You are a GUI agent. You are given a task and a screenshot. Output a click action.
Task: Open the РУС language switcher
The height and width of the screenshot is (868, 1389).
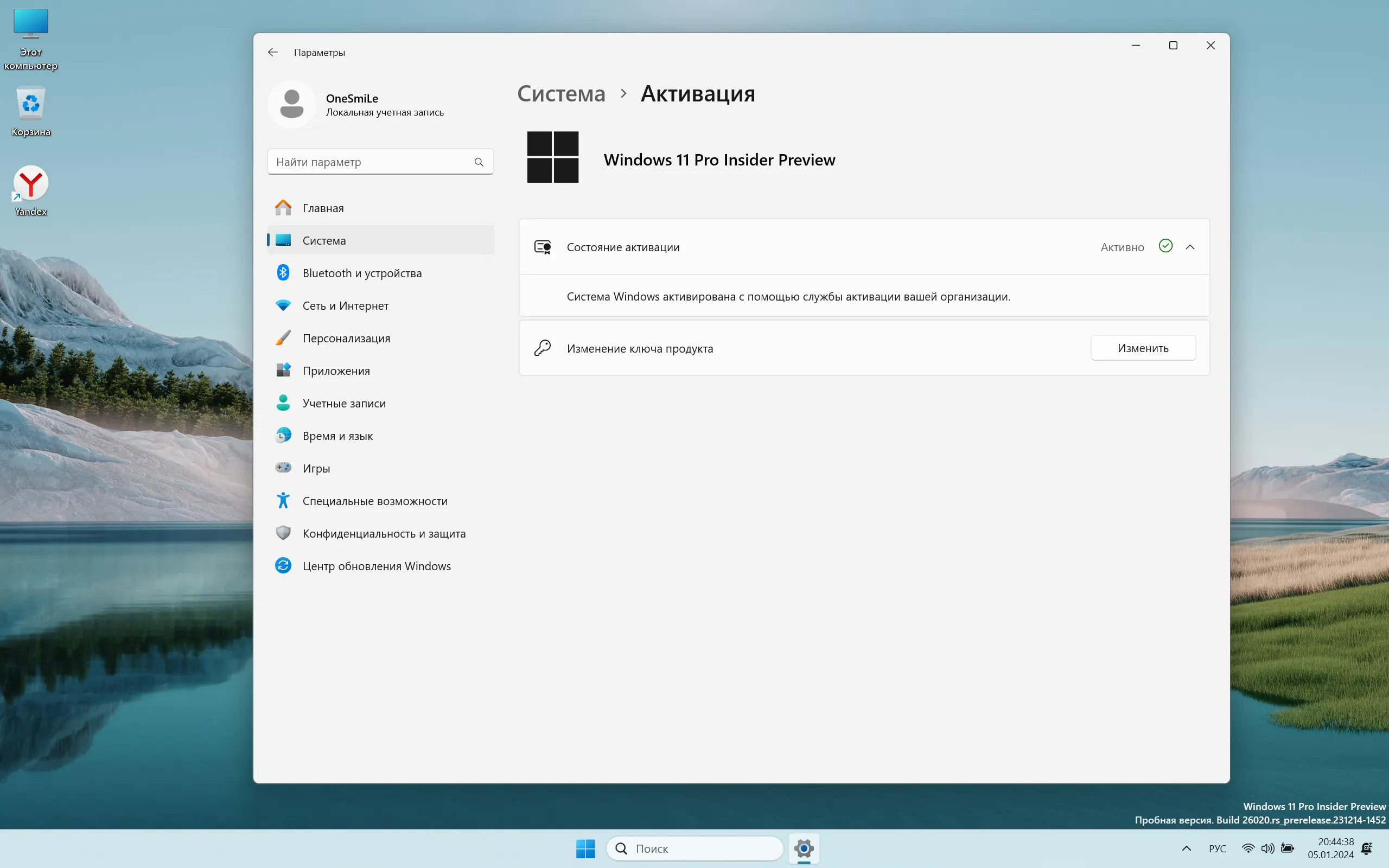coord(1217,848)
